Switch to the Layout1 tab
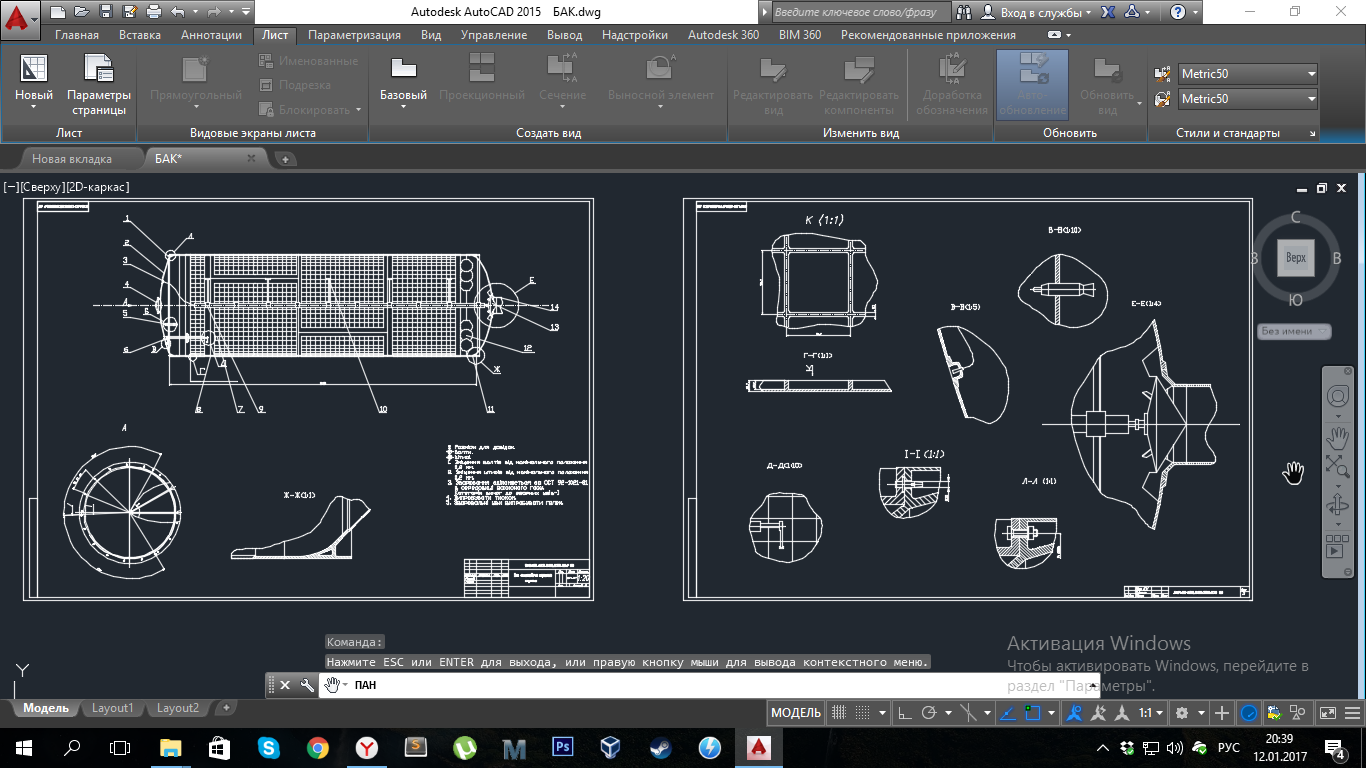Image resolution: width=1366 pixels, height=768 pixels. 113,708
